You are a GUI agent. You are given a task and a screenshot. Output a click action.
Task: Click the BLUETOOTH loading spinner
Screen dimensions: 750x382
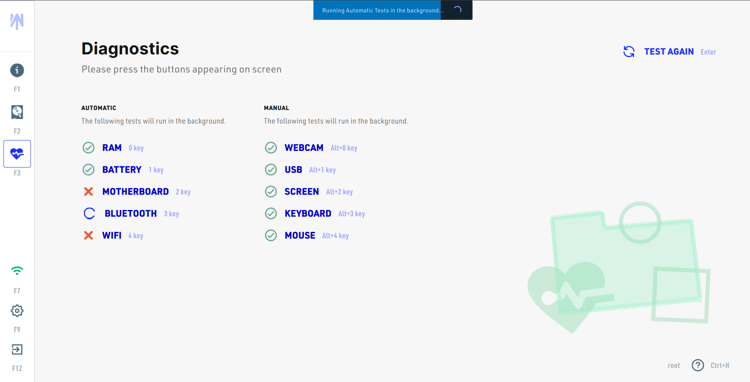click(89, 214)
